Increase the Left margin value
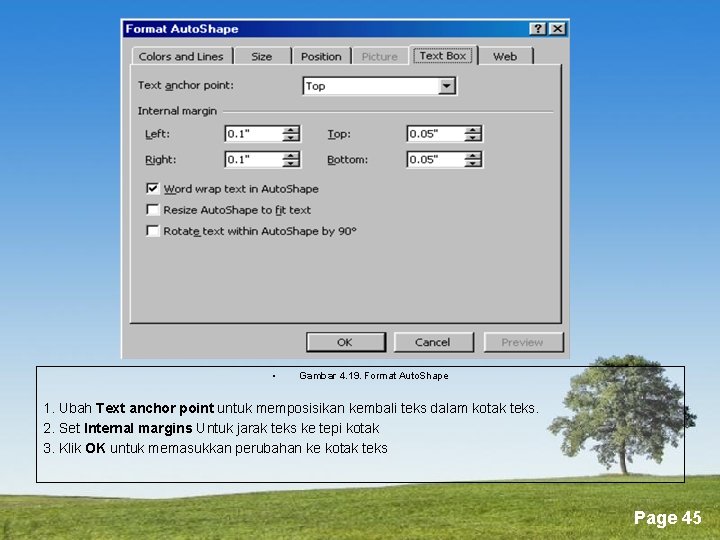720x540 pixels. pos(291,130)
